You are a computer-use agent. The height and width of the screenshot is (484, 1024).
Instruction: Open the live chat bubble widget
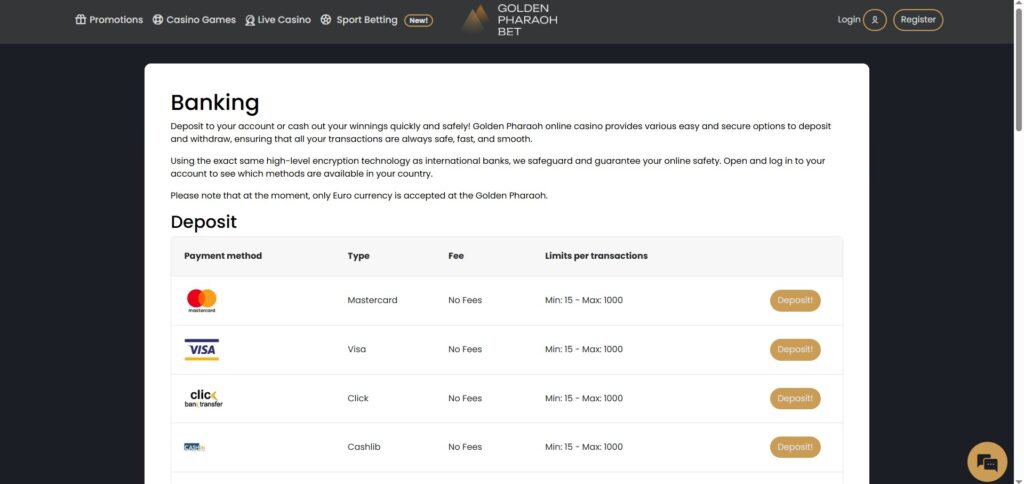pos(987,462)
